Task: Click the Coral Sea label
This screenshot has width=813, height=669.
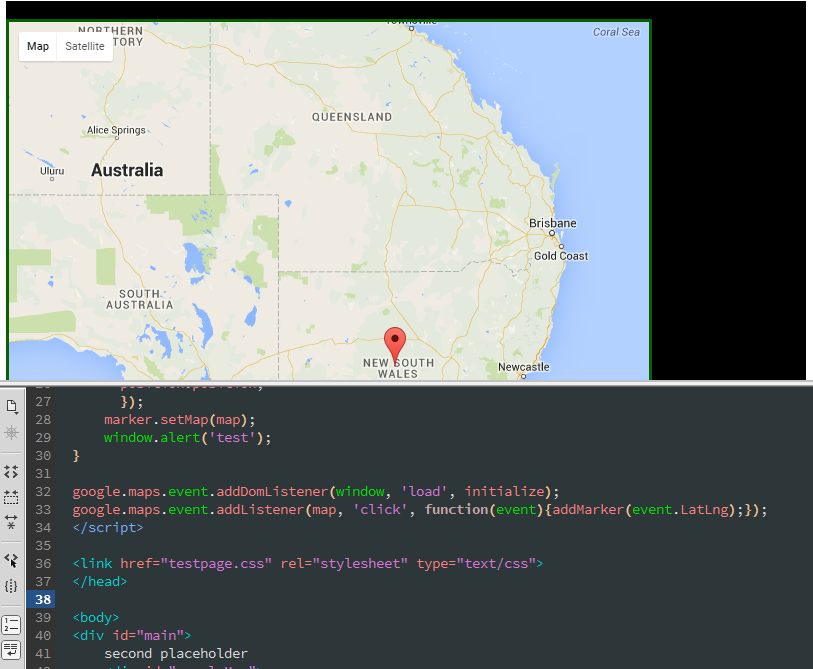Action: [616, 32]
